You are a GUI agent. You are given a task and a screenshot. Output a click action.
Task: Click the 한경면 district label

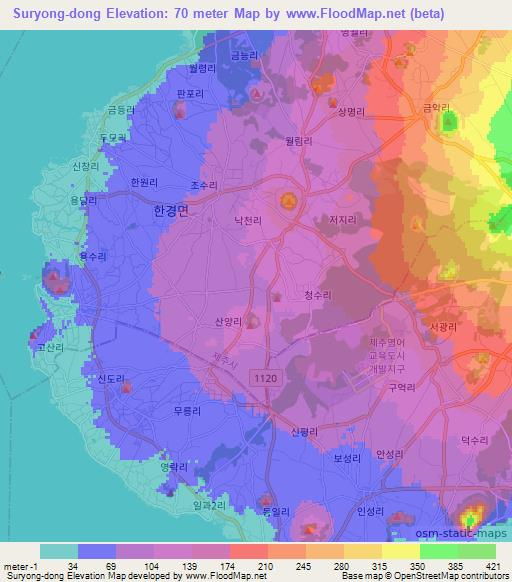point(171,211)
